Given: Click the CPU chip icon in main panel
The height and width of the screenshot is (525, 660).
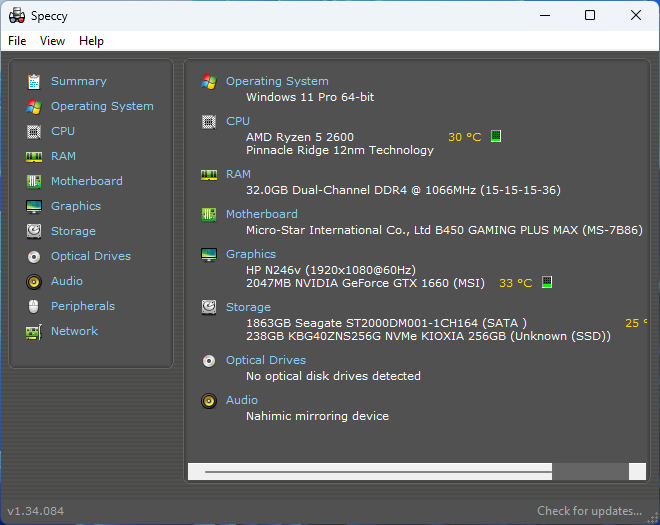Looking at the screenshot, I should pyautogui.click(x=209, y=122).
